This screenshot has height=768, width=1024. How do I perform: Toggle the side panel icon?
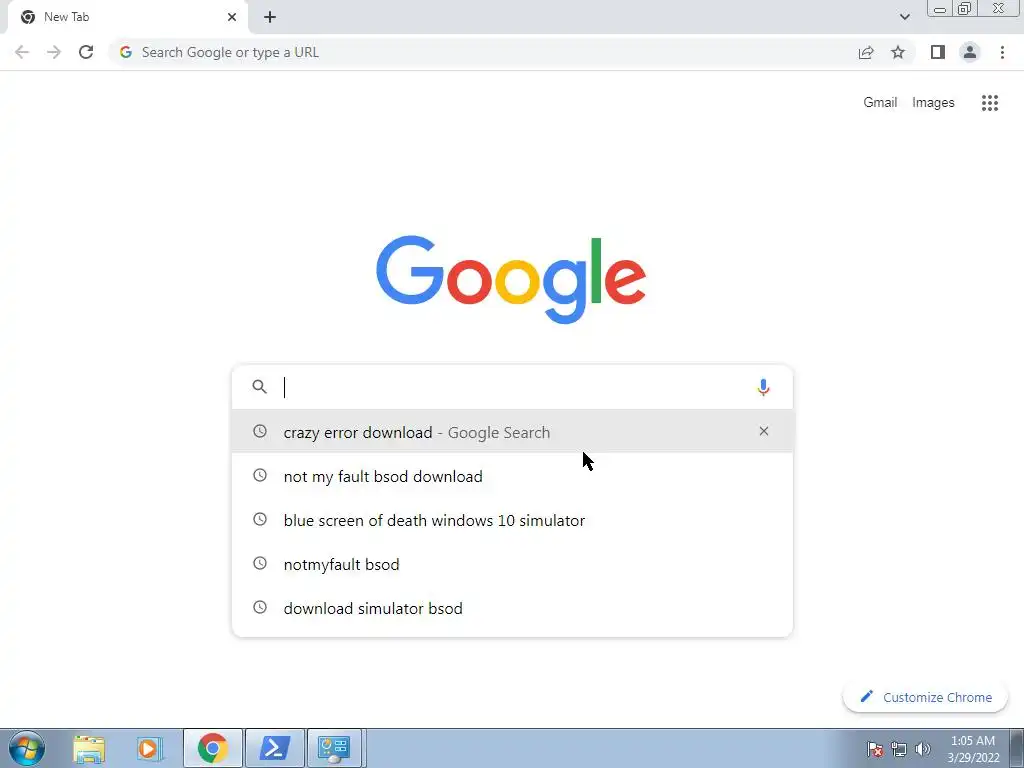coord(938,52)
